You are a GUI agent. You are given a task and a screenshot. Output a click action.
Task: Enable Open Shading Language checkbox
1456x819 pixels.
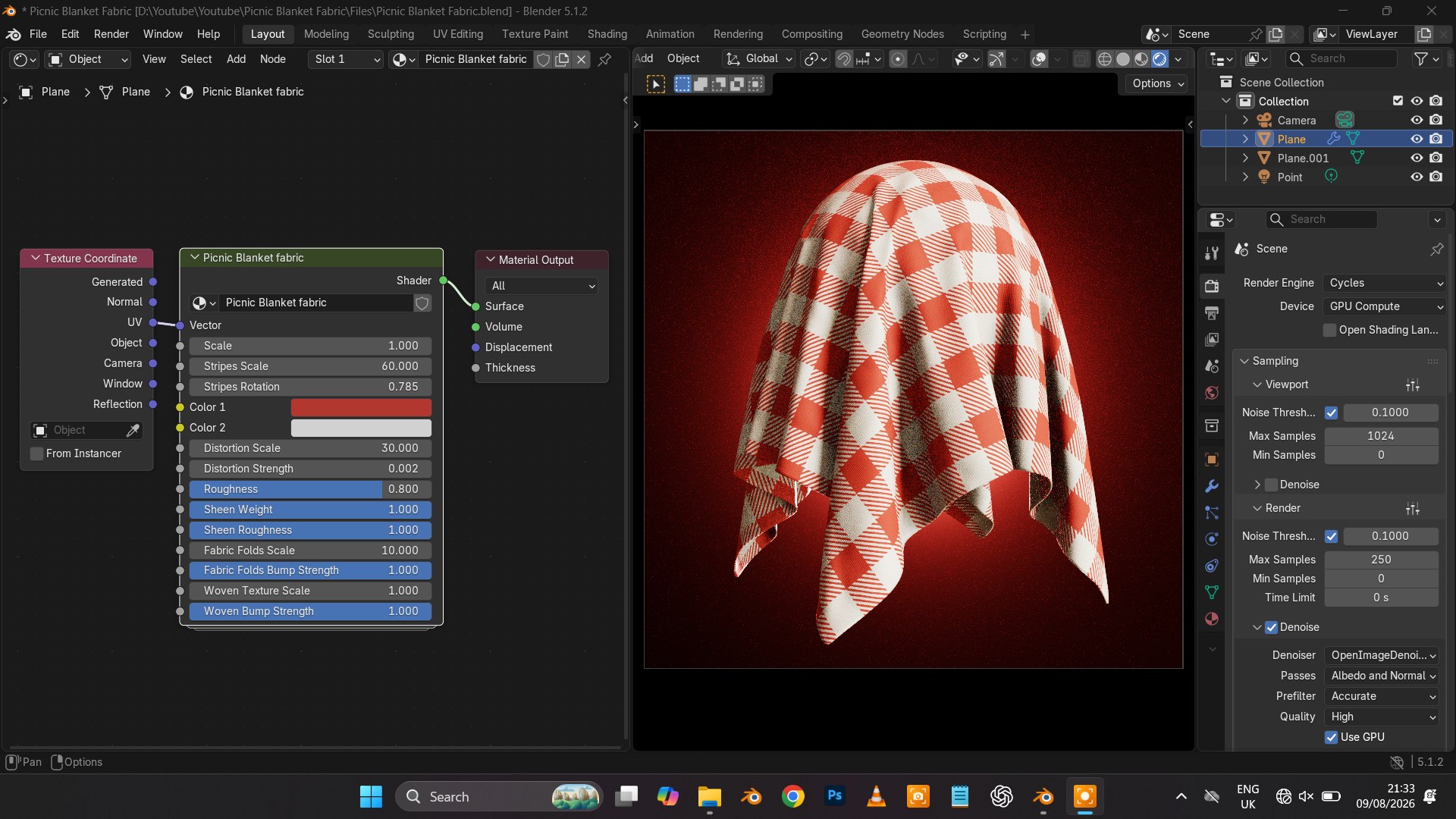click(1329, 330)
